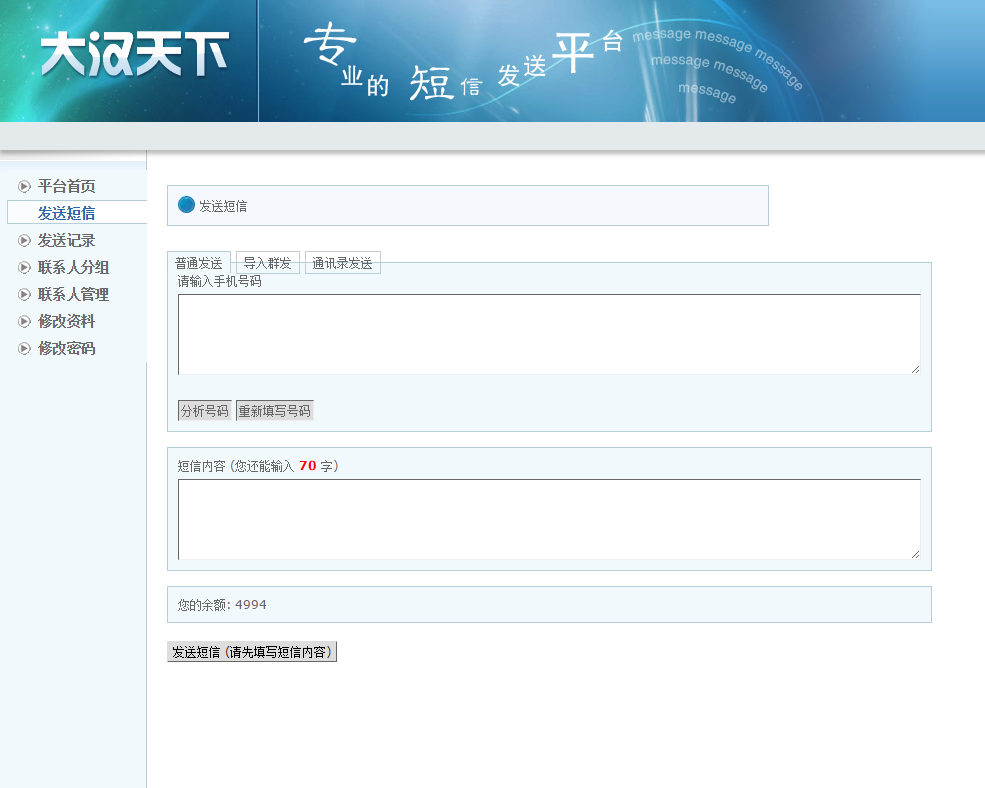
Task: Click the resize grip of 短信内容 box
Action: click(914, 554)
